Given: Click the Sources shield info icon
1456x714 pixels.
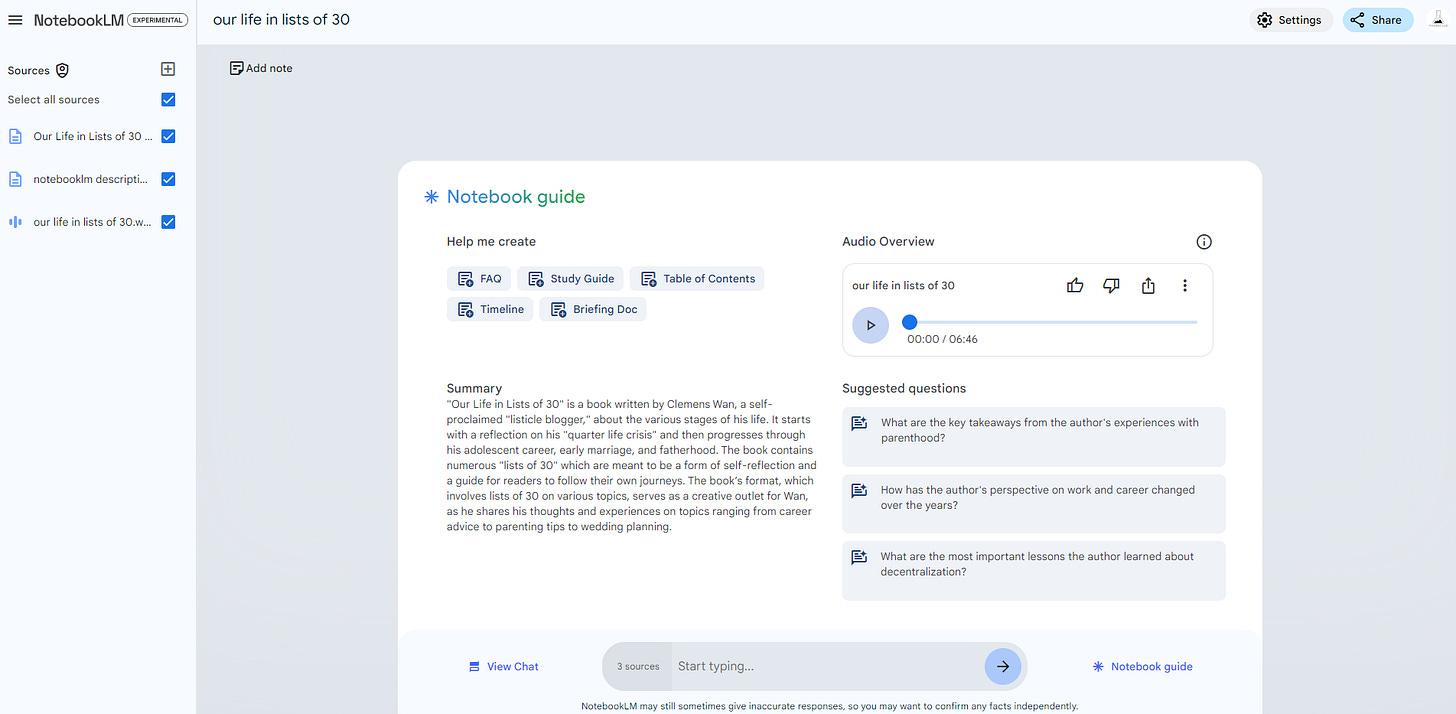Looking at the screenshot, I should point(62,70).
